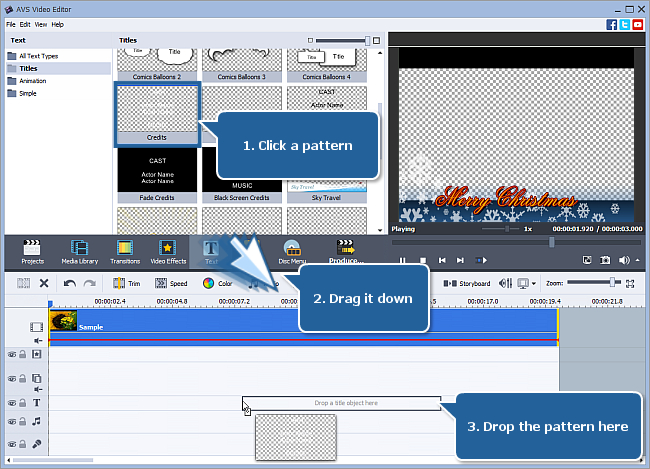Toggle full screen preview
The image size is (650, 469).
(x=587, y=260)
